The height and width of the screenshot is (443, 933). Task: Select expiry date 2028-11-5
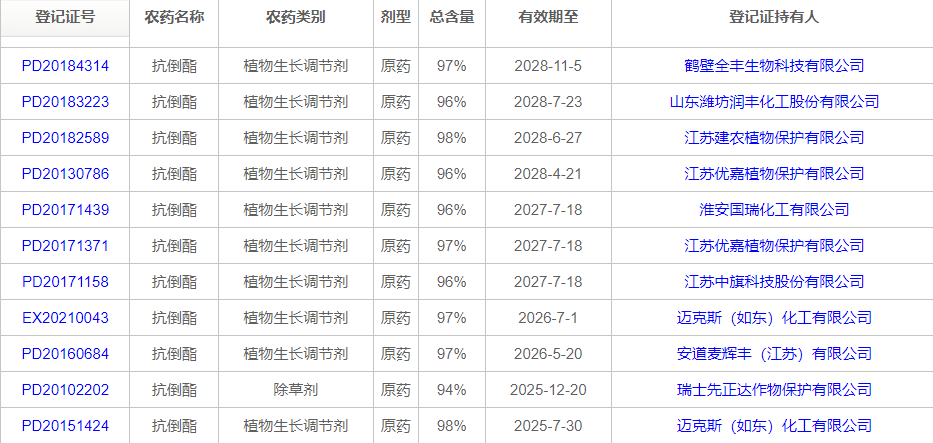(548, 66)
